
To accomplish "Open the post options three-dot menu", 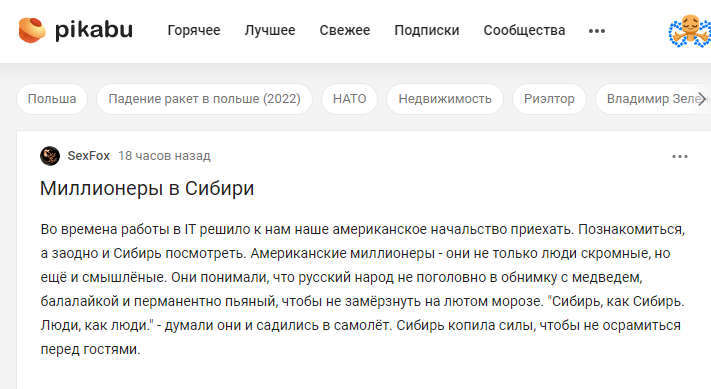I will point(680,156).
